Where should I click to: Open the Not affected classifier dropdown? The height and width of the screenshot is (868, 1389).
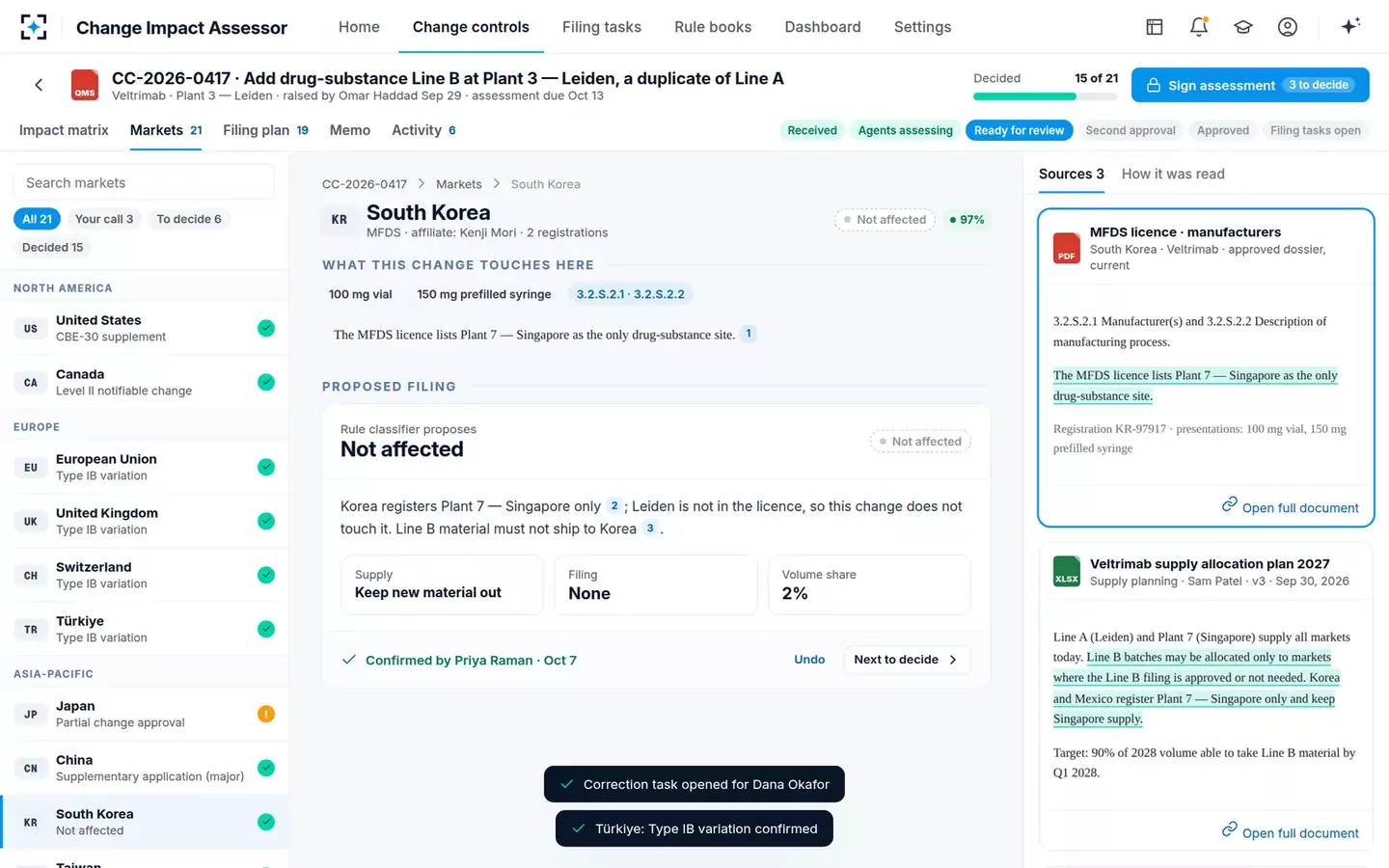tap(920, 442)
